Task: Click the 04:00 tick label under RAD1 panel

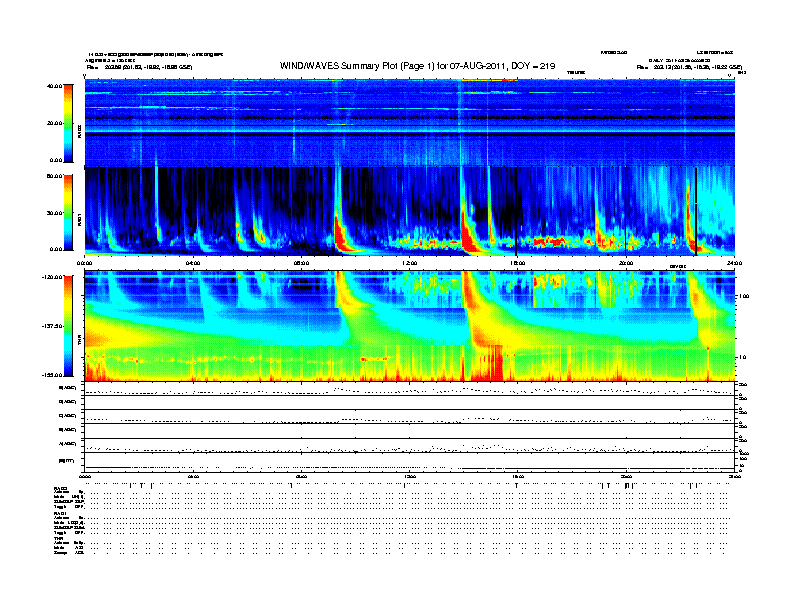Action: tap(193, 263)
